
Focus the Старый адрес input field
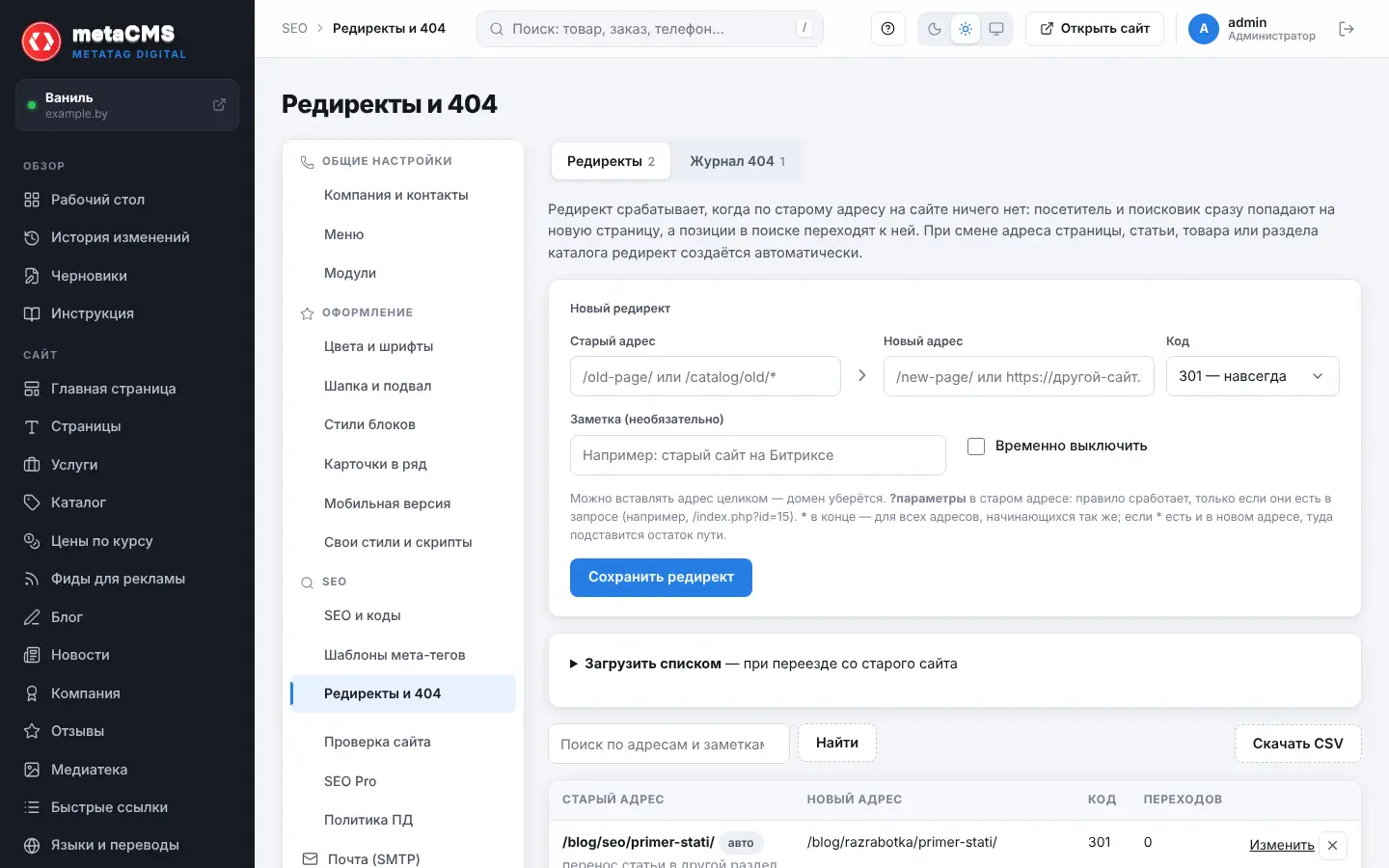click(x=705, y=376)
